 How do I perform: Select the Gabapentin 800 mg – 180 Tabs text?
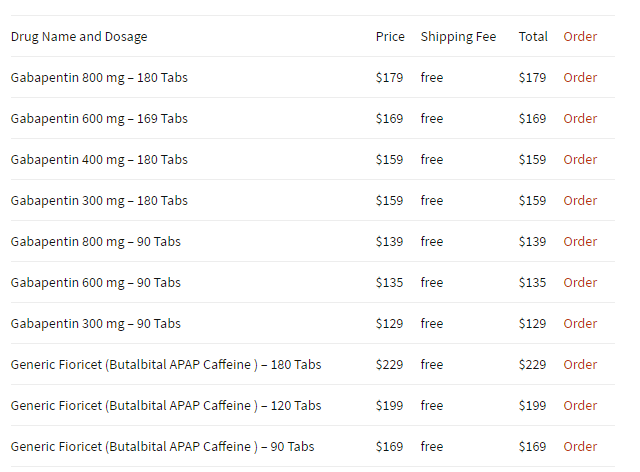99,78
